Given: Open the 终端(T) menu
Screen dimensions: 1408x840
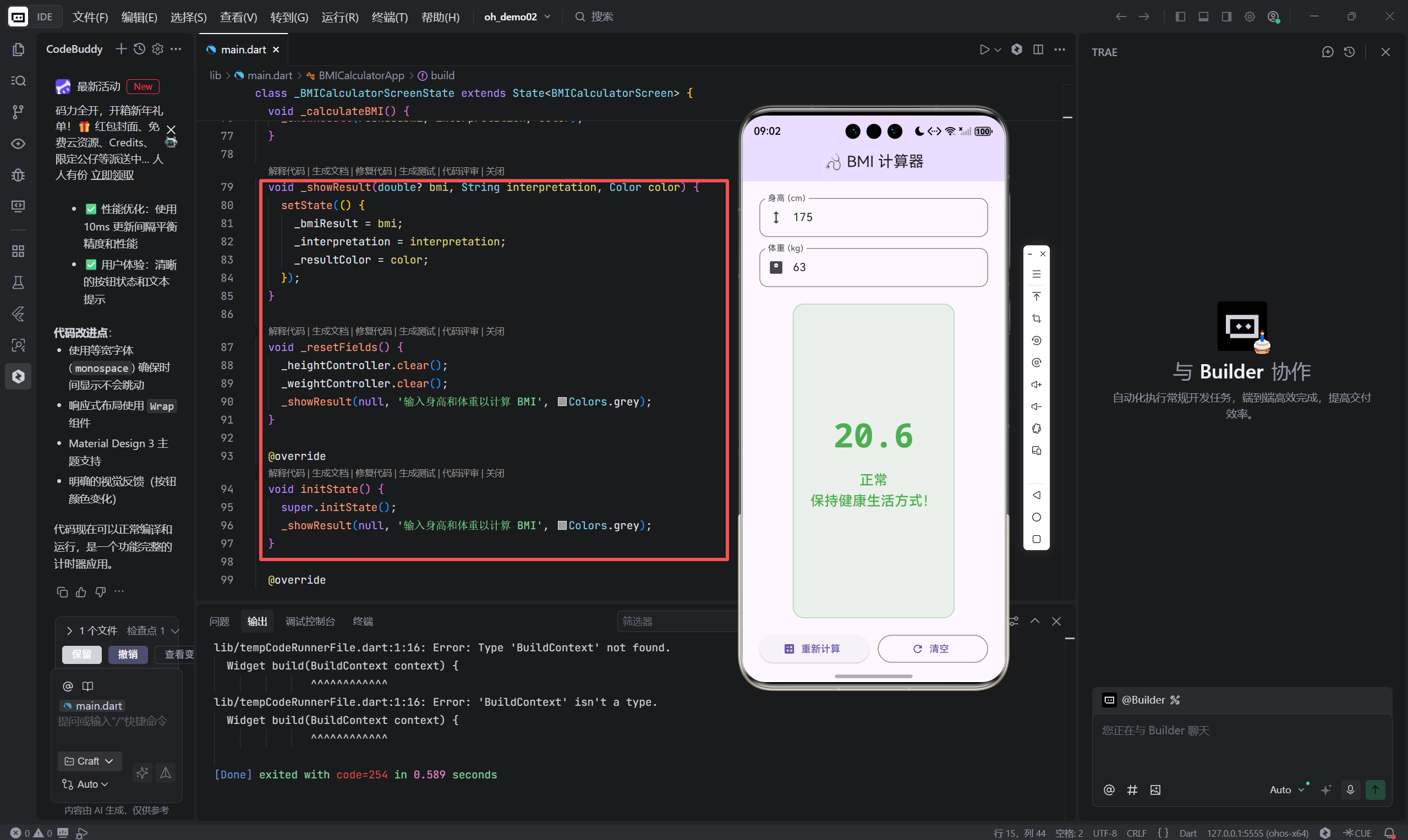Looking at the screenshot, I should click(x=390, y=17).
